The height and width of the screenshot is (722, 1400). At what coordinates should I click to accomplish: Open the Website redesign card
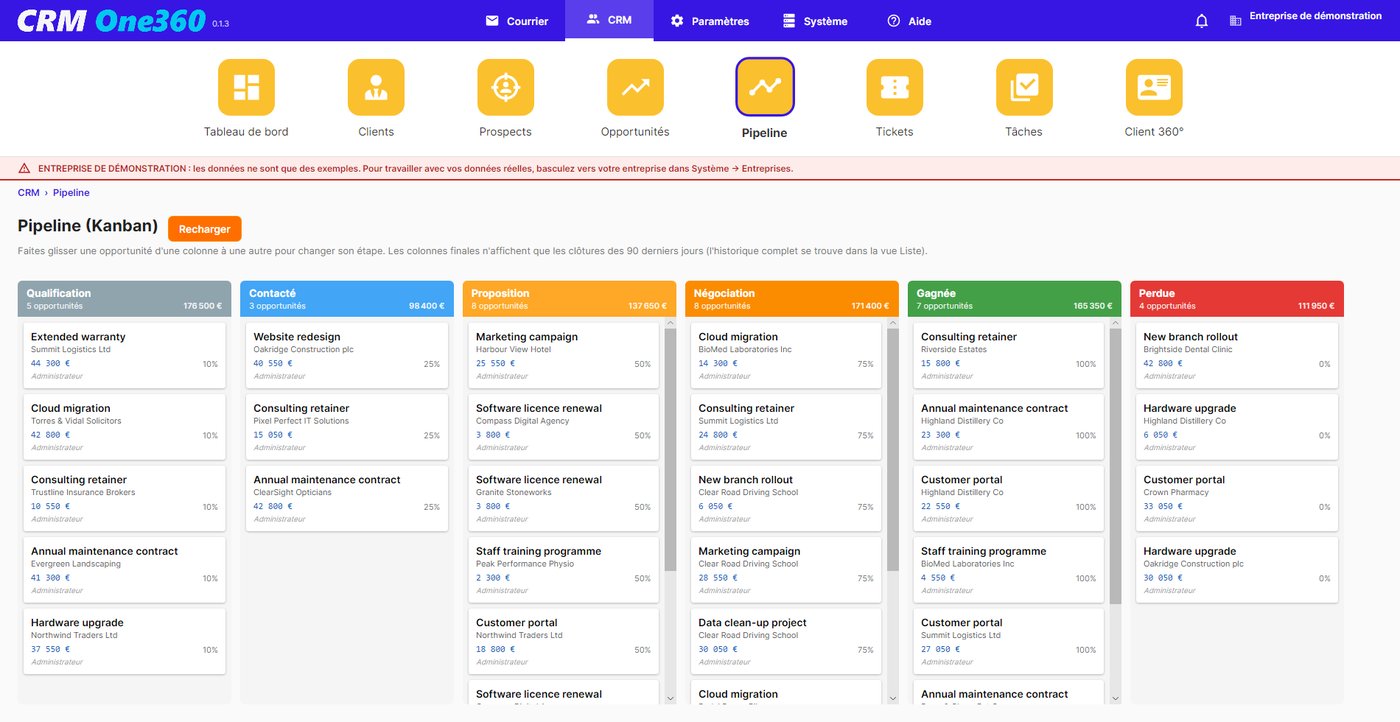point(347,355)
